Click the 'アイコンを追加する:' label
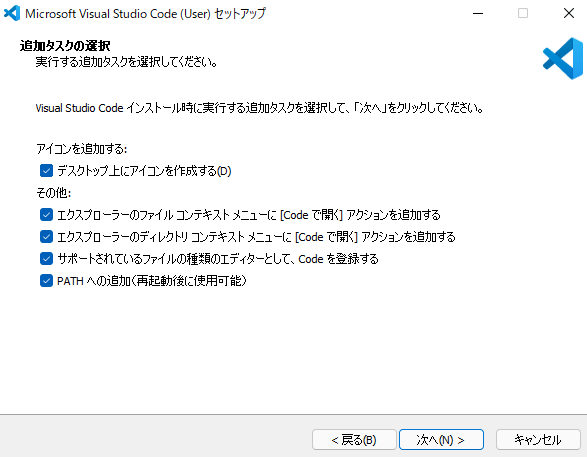This screenshot has height=457, width=587. coord(82,149)
